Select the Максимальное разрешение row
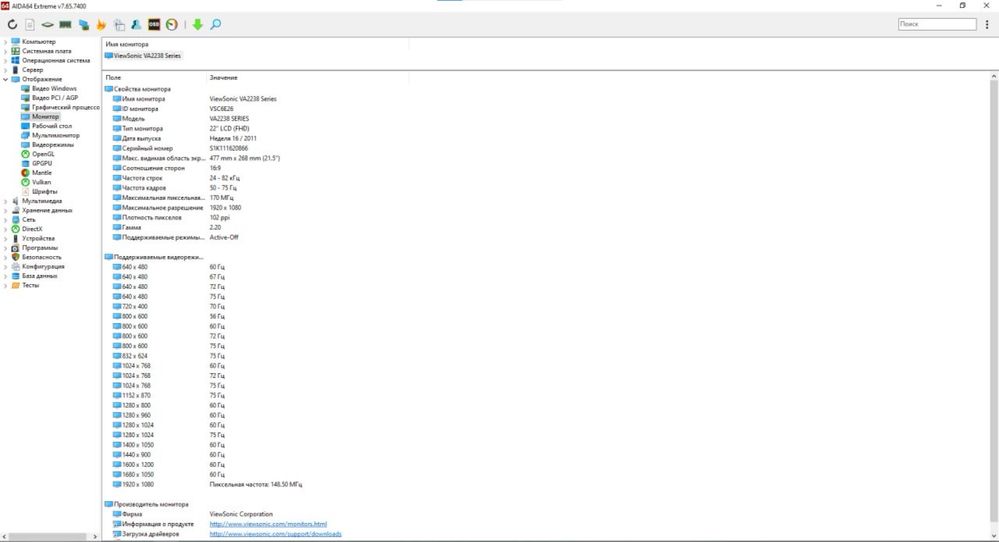The image size is (999, 542). pyautogui.click(x=177, y=208)
